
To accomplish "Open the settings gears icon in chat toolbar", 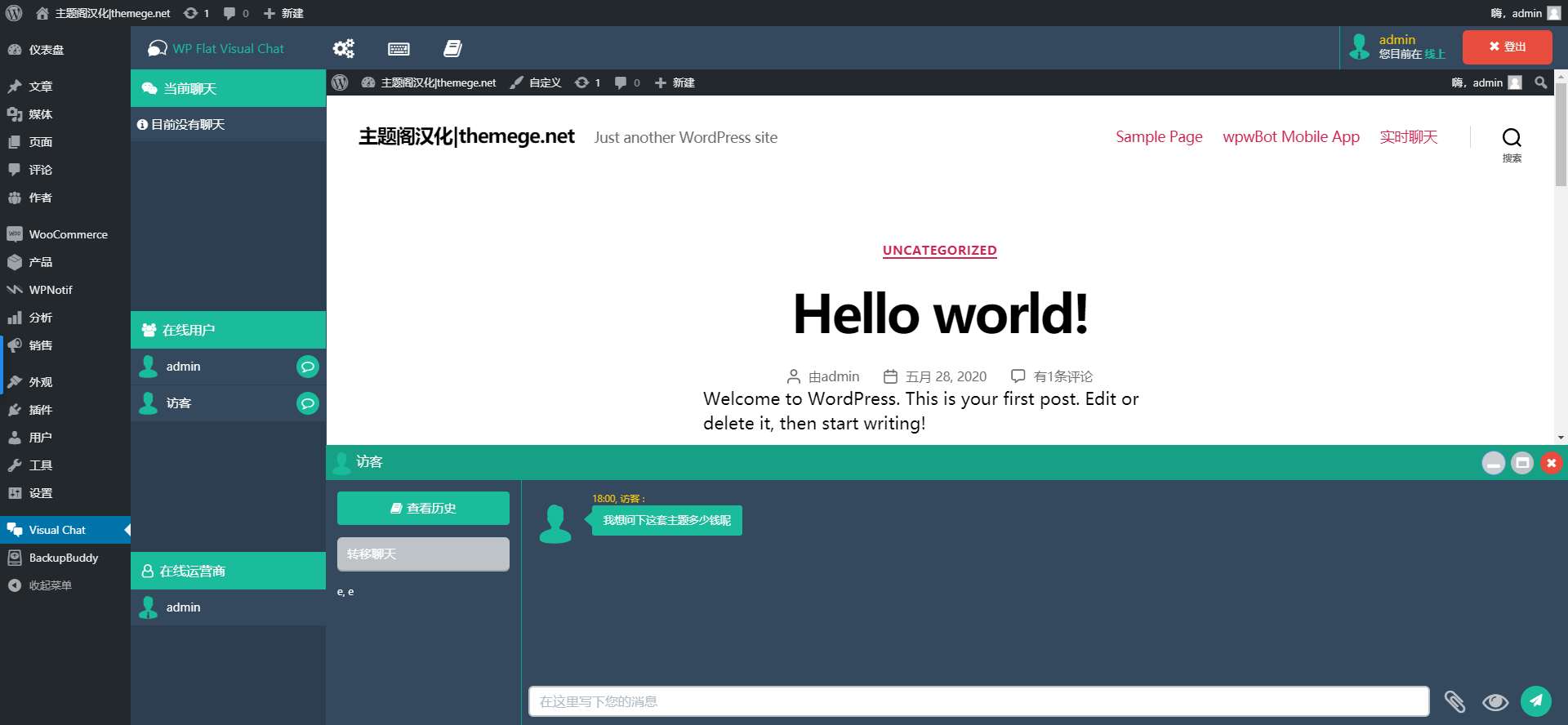I will [x=344, y=48].
